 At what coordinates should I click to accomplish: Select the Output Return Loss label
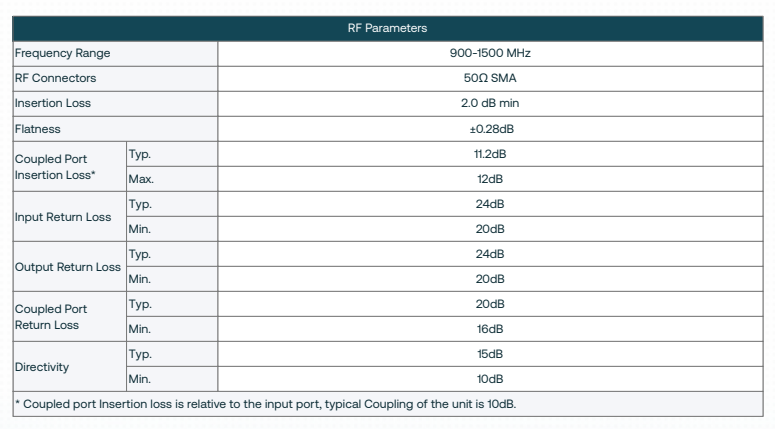[x=68, y=267]
